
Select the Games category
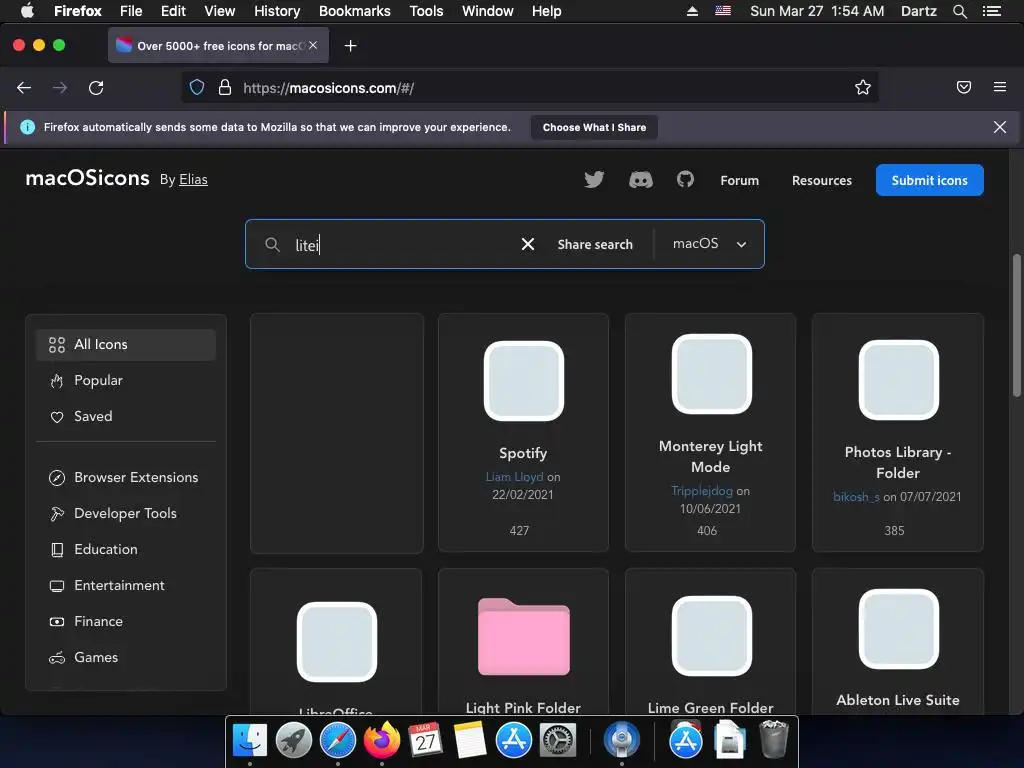click(x=126, y=657)
